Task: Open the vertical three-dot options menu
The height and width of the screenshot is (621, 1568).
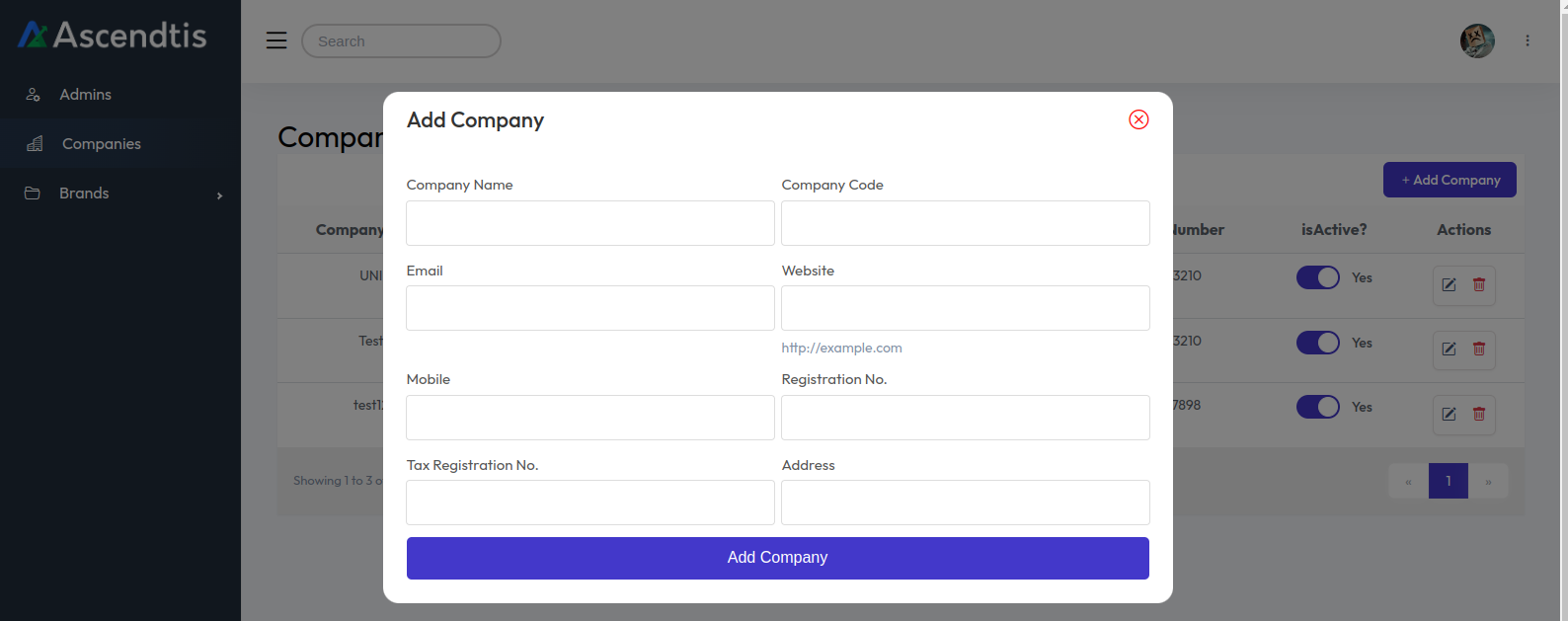Action: coord(1527,40)
